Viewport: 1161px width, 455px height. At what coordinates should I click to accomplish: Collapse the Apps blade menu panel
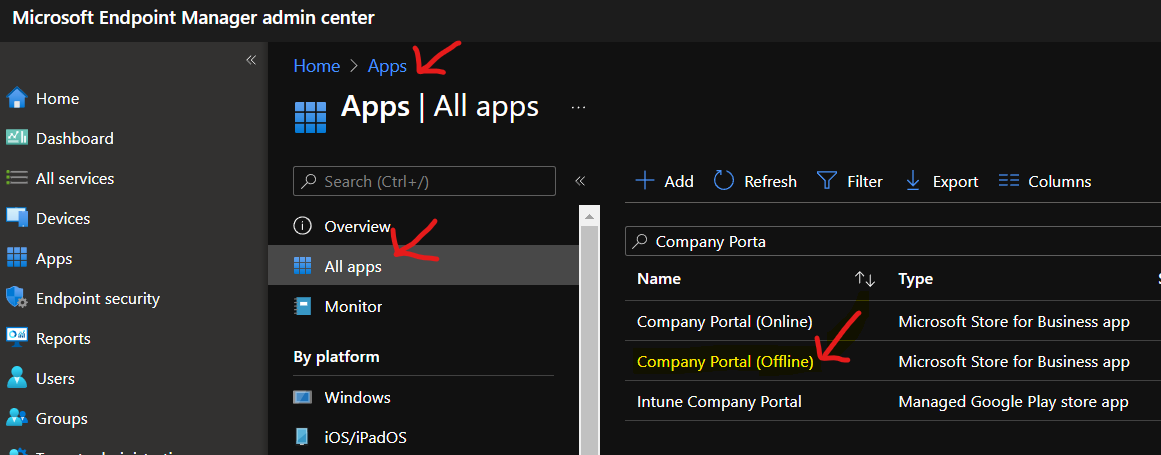[580, 181]
